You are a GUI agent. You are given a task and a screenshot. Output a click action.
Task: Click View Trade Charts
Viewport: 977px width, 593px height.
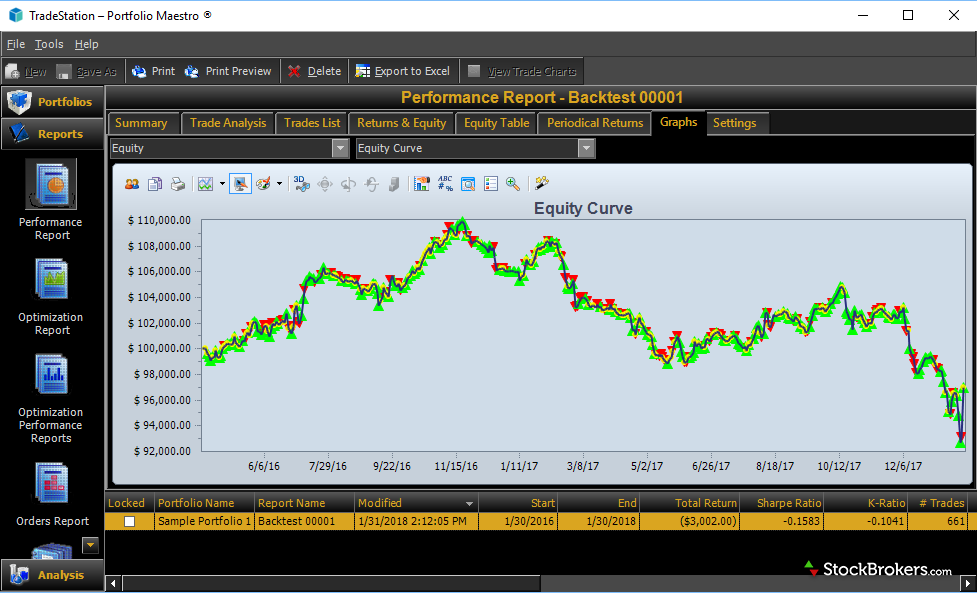coord(522,72)
